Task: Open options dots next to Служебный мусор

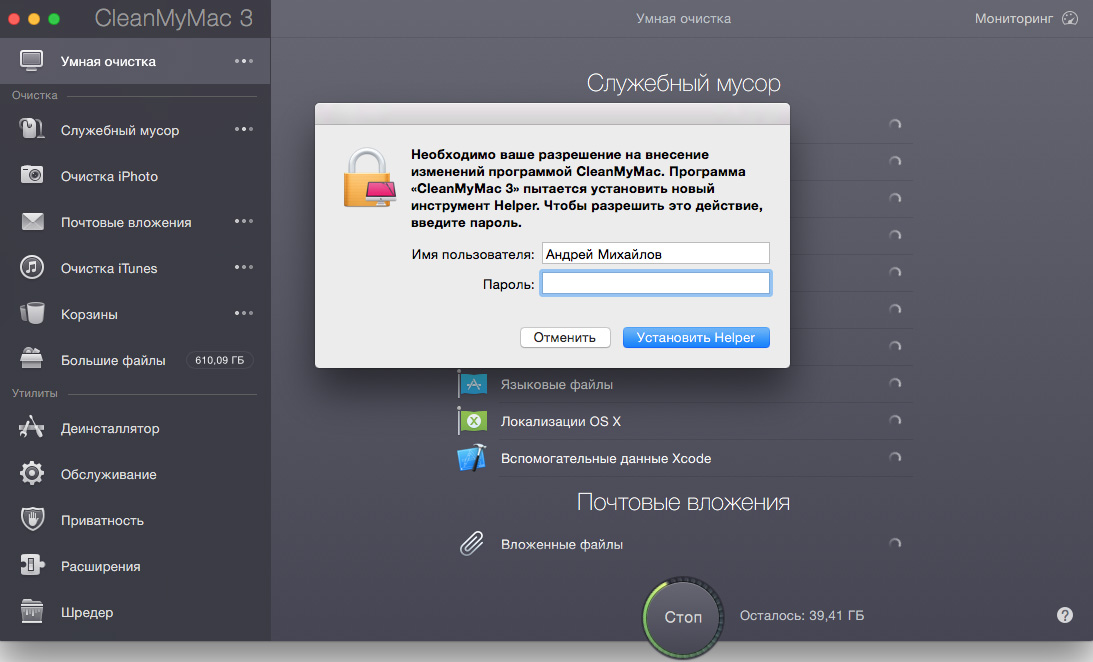Action: point(244,129)
